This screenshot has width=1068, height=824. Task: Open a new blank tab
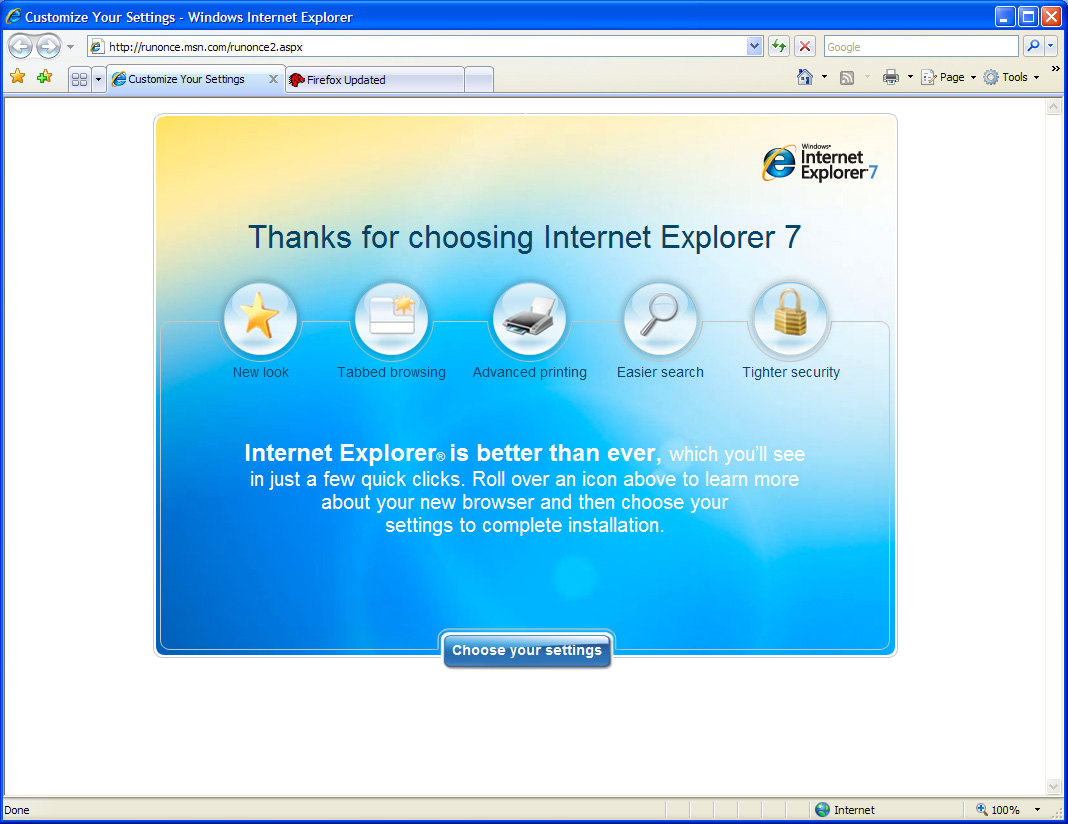pos(479,80)
